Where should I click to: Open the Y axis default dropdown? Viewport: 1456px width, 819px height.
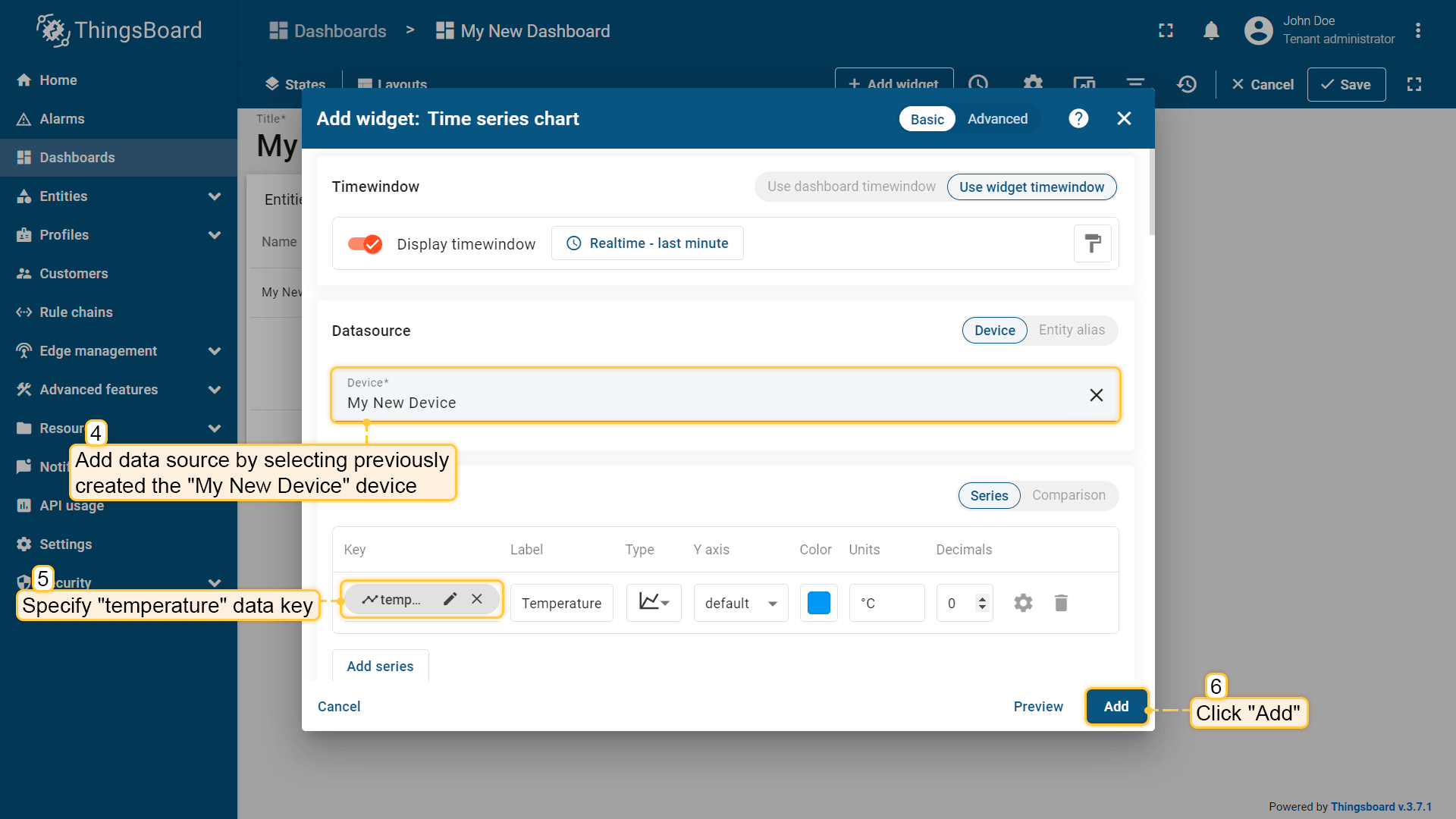pyautogui.click(x=740, y=603)
